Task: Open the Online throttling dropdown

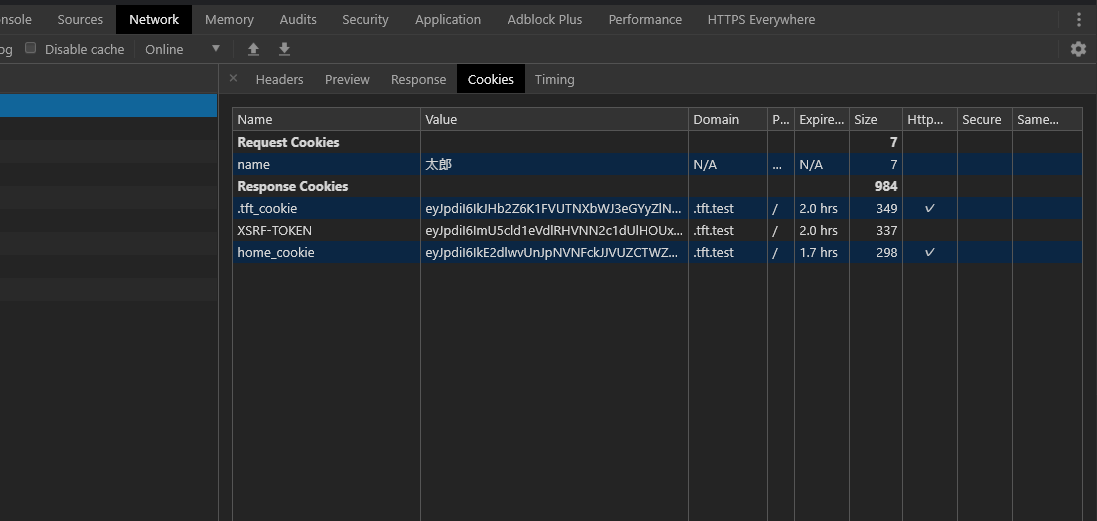Action: point(182,49)
